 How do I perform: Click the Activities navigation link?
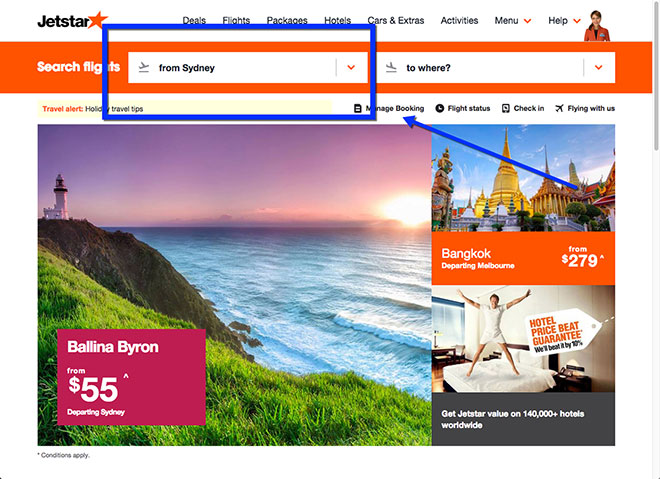459,21
